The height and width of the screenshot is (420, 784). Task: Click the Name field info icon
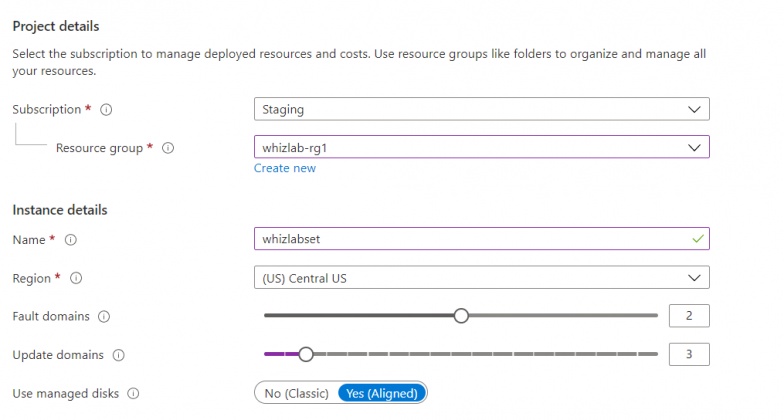[71, 240]
